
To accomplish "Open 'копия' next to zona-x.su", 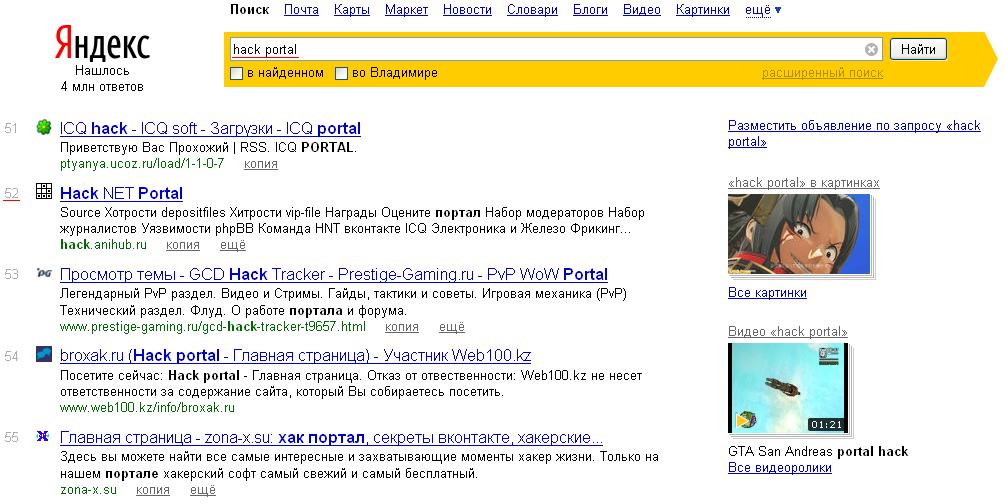I will [x=153, y=490].
